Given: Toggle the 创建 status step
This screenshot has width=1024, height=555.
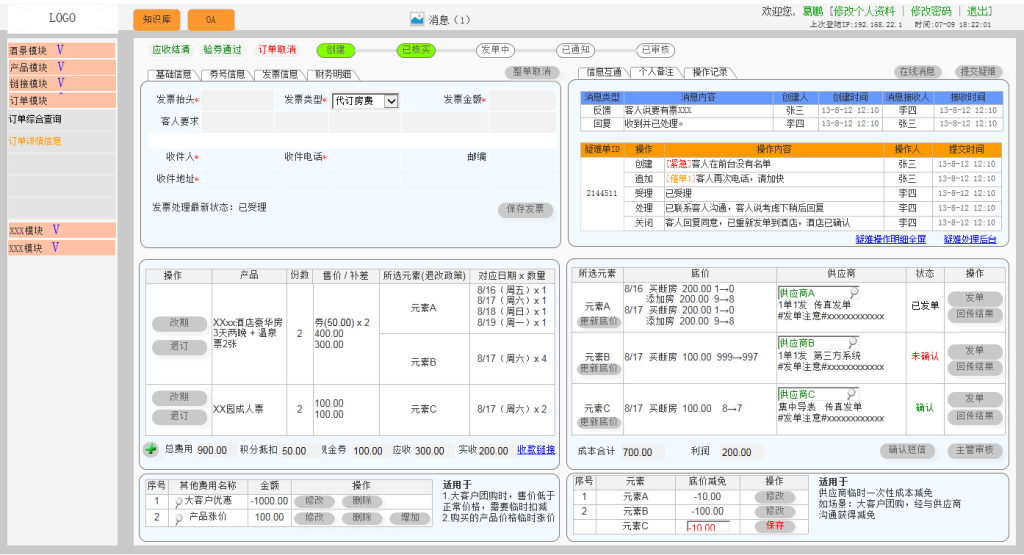Looking at the screenshot, I should 336,49.
